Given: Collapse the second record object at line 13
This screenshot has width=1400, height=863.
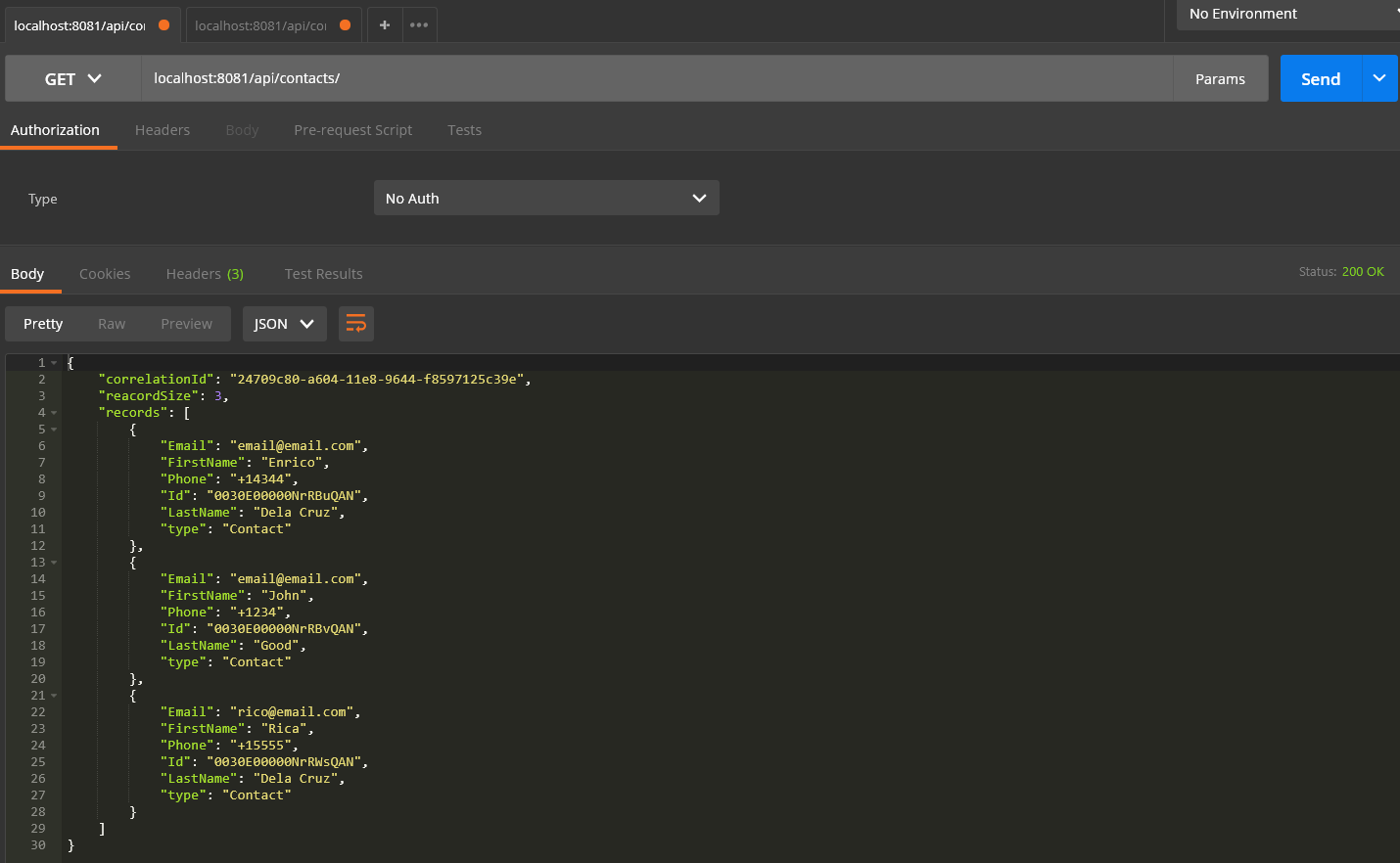Looking at the screenshot, I should [x=54, y=563].
